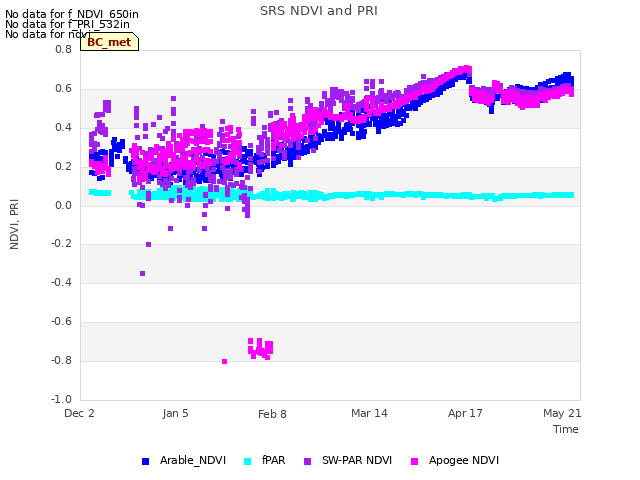Click the chart title SRS NDVI and PRI
This screenshot has height=480, width=640.
(319, 11)
